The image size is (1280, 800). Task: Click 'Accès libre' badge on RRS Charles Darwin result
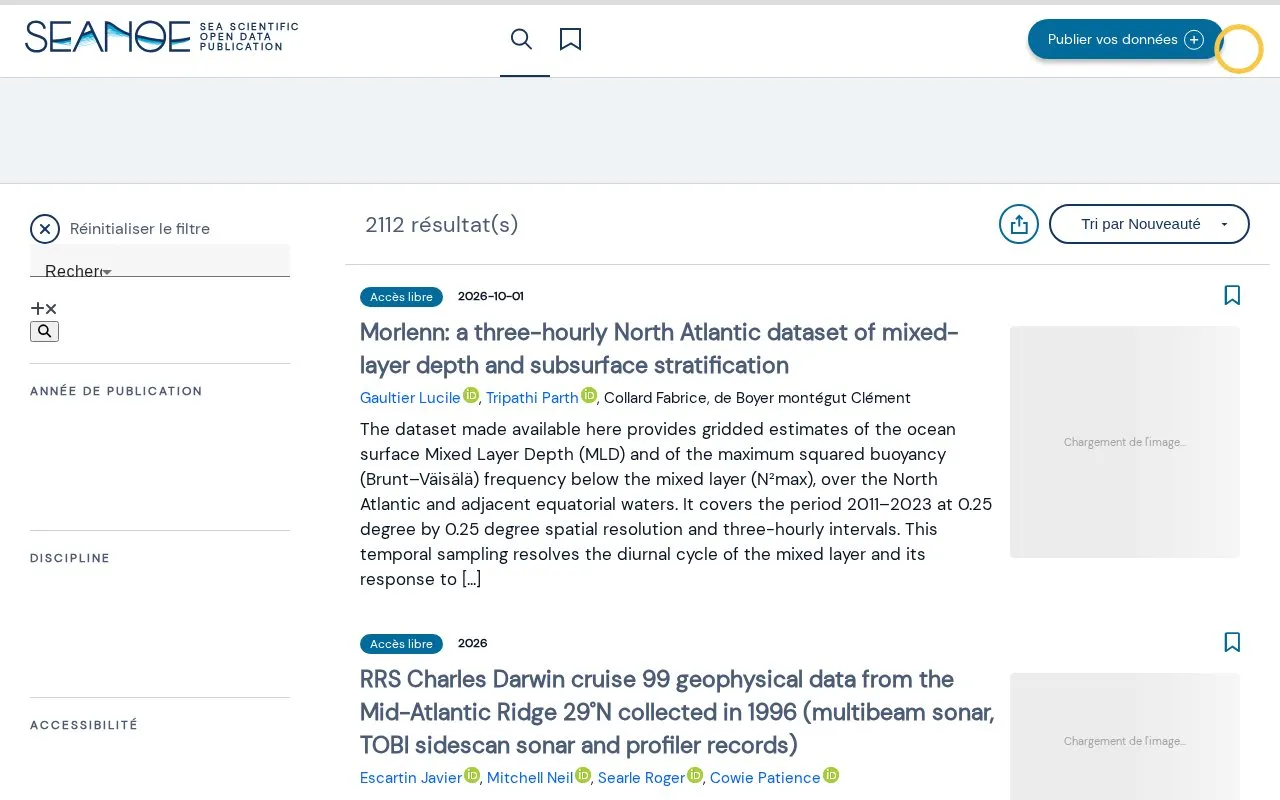point(401,644)
